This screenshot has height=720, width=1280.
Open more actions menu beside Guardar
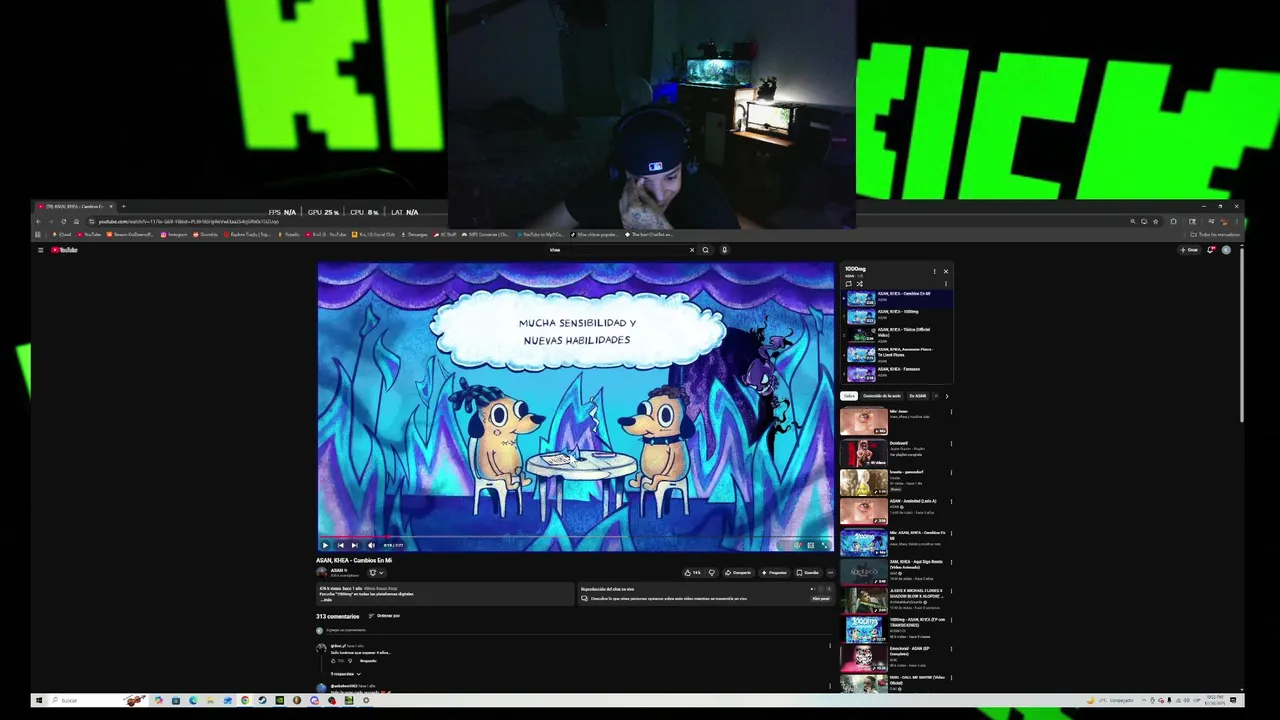pyautogui.click(x=830, y=573)
